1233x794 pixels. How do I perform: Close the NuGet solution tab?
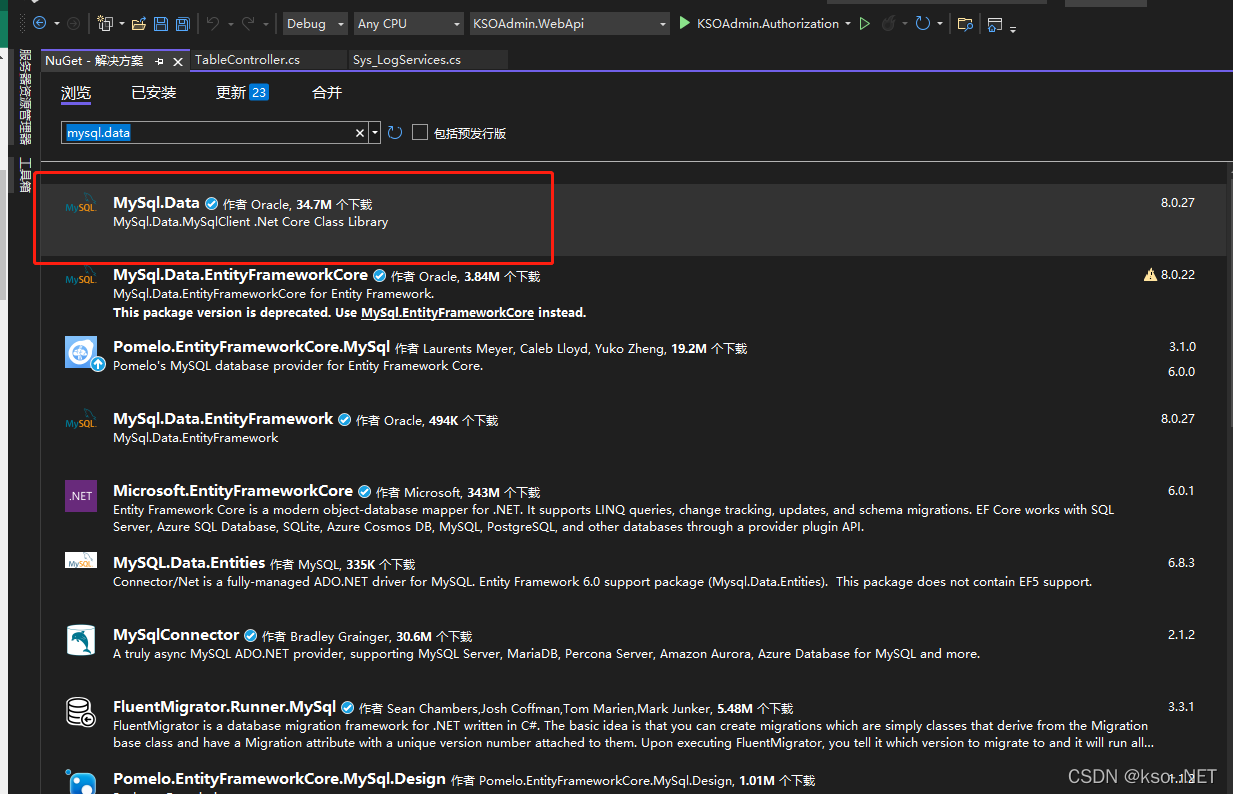click(x=179, y=61)
